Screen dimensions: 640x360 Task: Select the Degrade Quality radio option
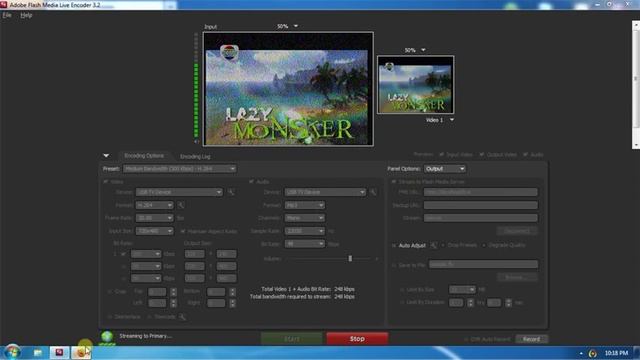(x=484, y=245)
